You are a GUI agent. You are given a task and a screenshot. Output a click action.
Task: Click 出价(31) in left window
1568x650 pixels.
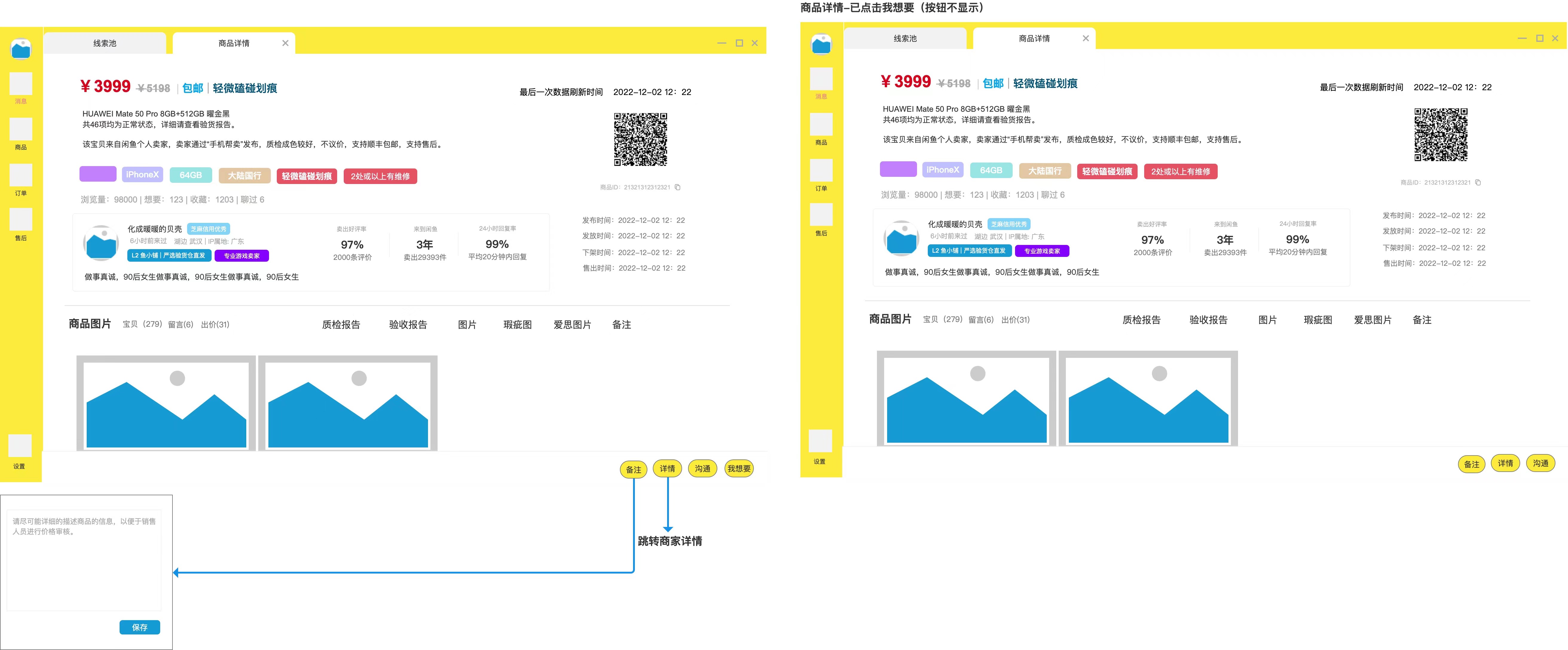pyautogui.click(x=215, y=325)
